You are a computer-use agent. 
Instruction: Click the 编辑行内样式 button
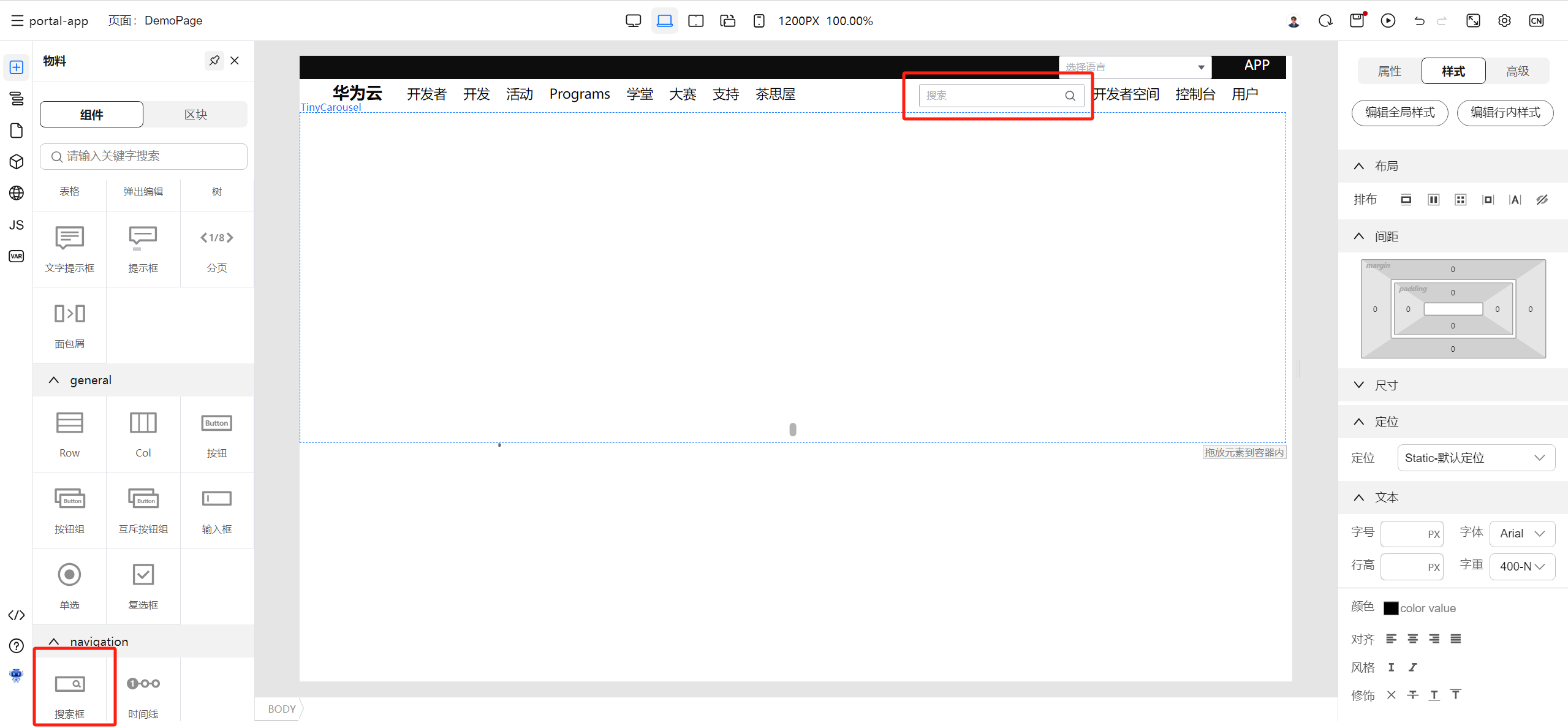[x=1505, y=113]
